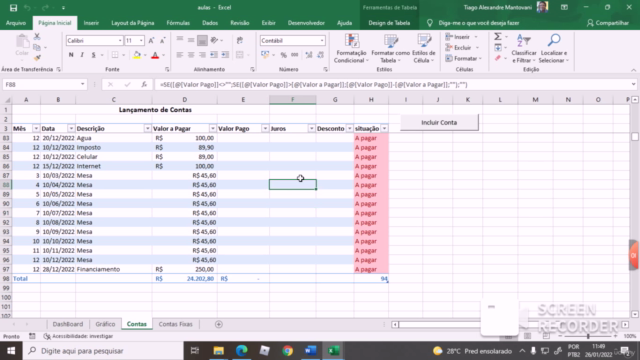Open the Contas Fixas sheet tab
This screenshot has width=640, height=360.
click(x=176, y=324)
